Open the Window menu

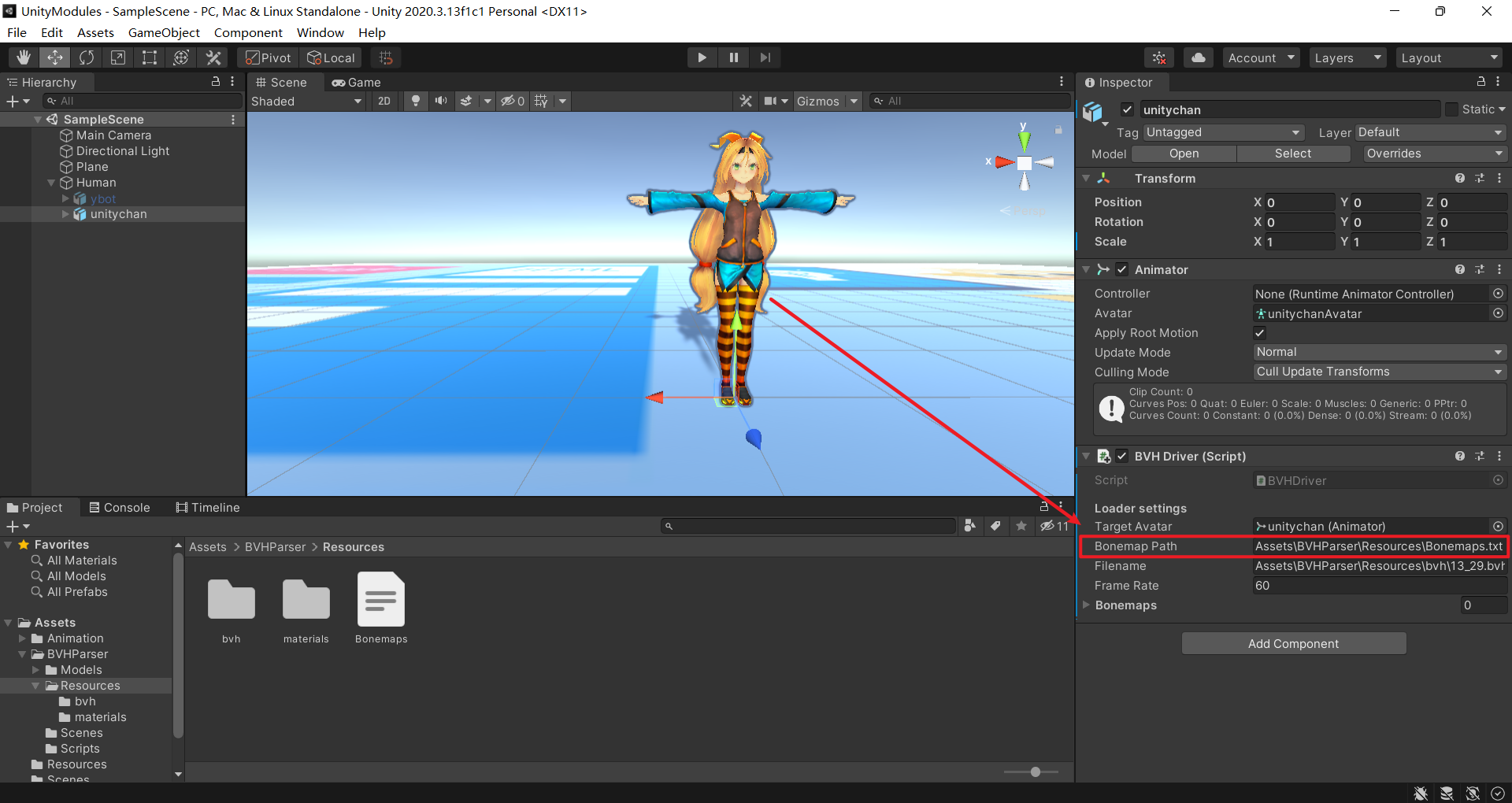(x=320, y=32)
